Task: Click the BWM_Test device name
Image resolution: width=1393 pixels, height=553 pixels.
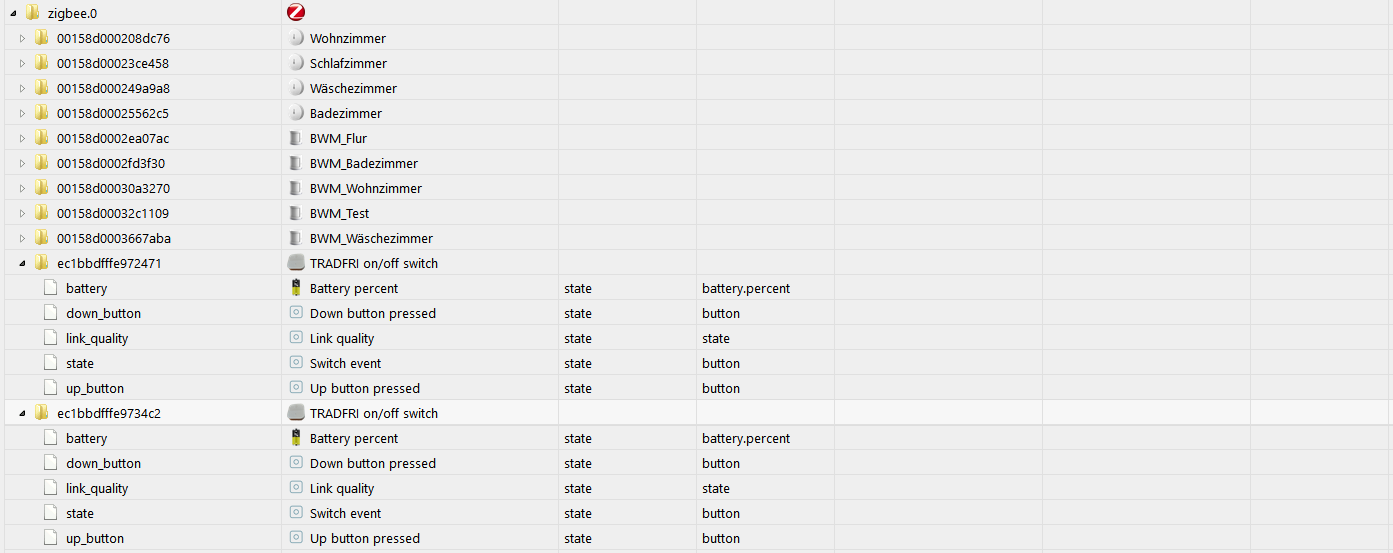Action: (339, 213)
